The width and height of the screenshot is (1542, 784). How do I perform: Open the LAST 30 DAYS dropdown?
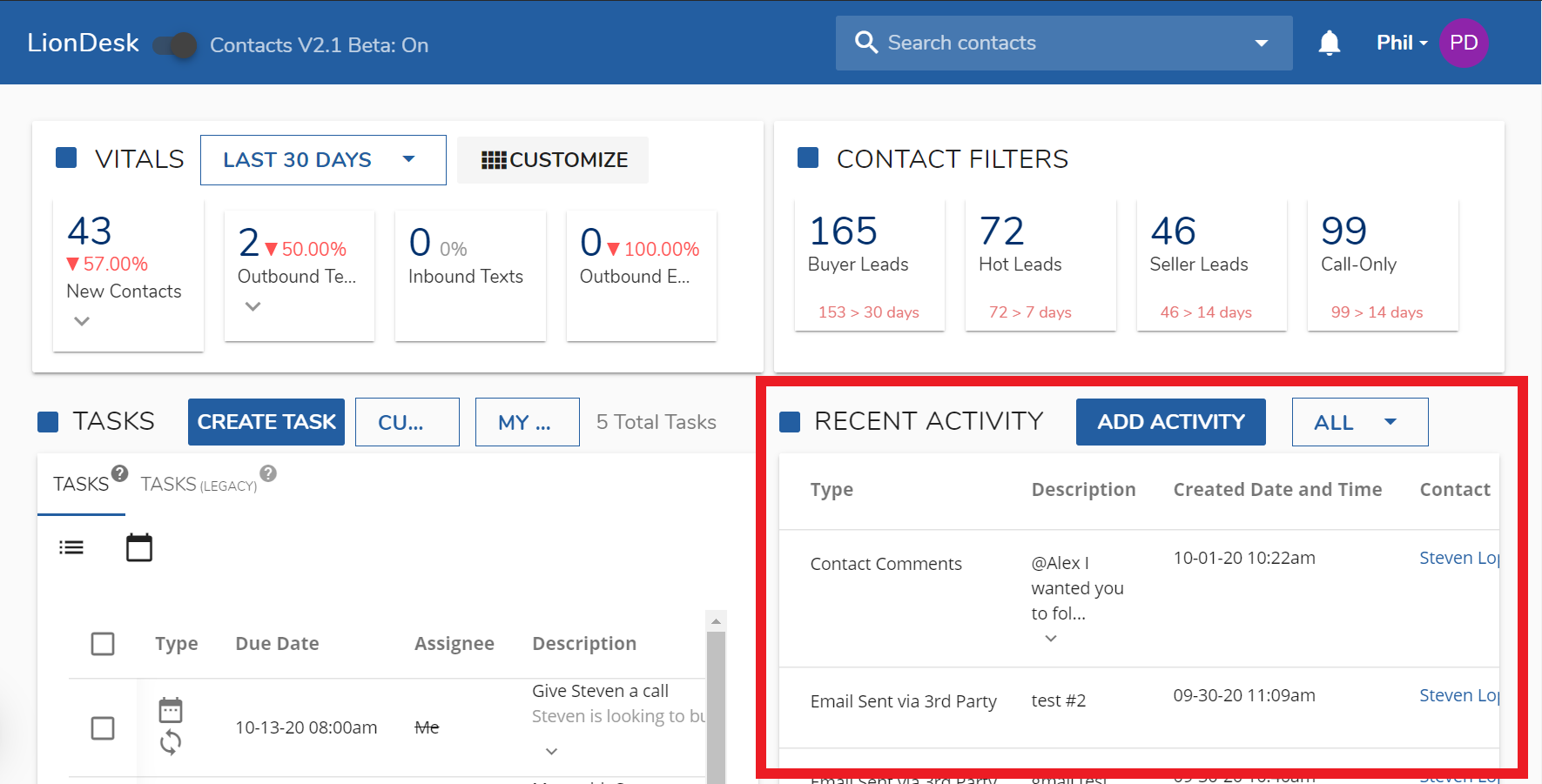click(322, 159)
